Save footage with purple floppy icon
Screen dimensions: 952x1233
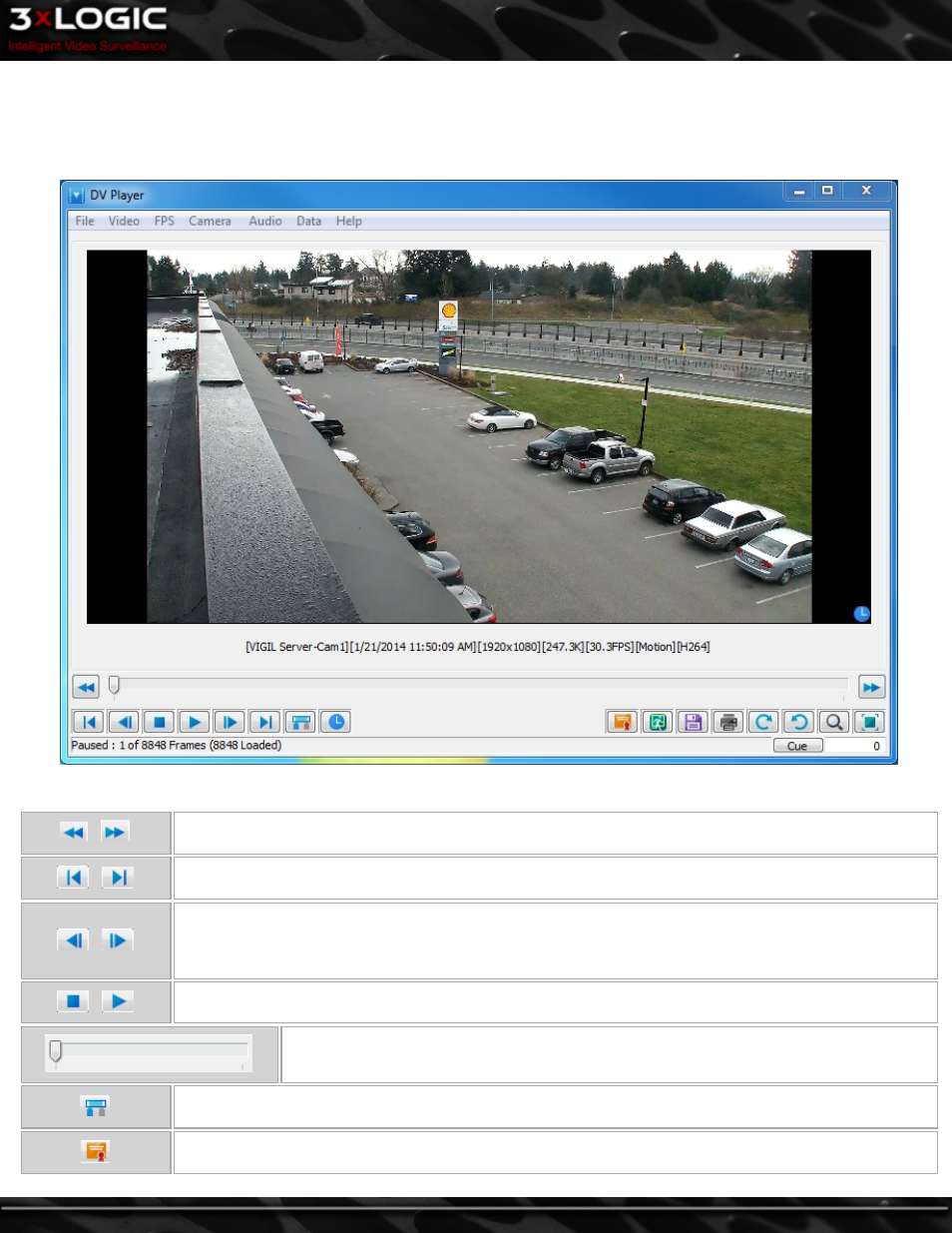(x=693, y=722)
